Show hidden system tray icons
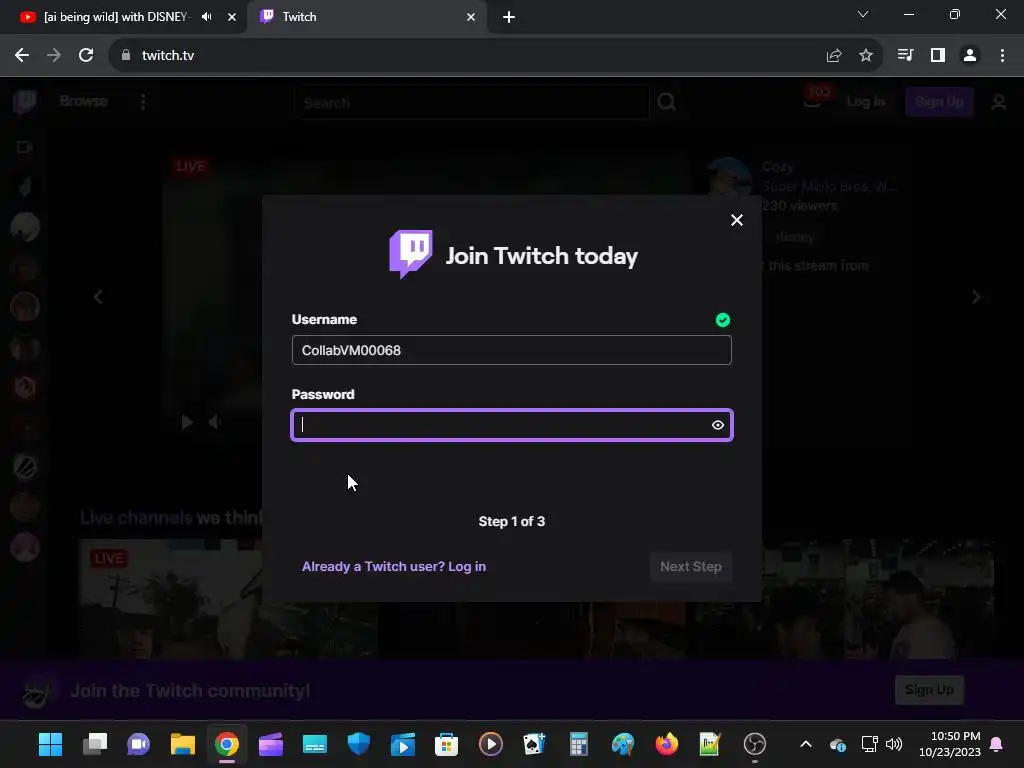 (806, 744)
